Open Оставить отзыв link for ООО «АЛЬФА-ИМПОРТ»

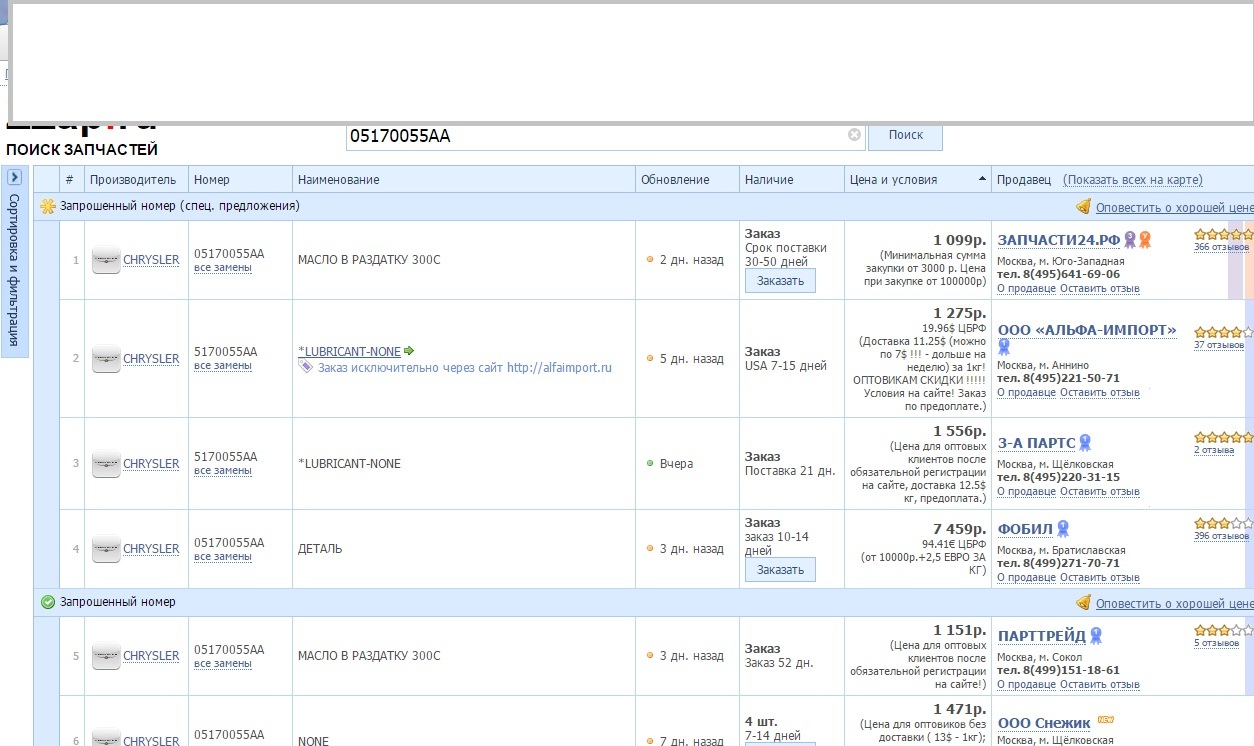click(x=1100, y=393)
